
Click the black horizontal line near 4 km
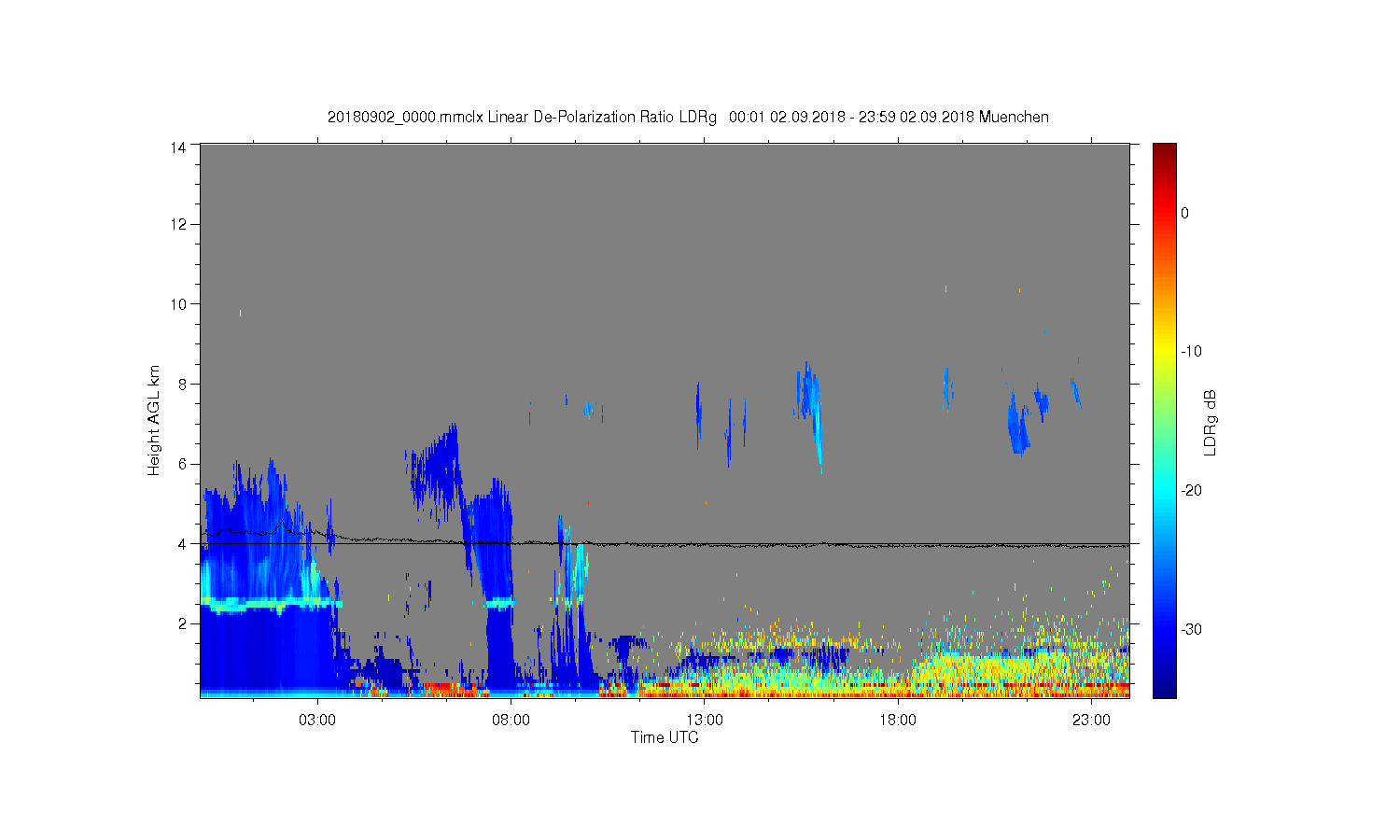coord(665,543)
